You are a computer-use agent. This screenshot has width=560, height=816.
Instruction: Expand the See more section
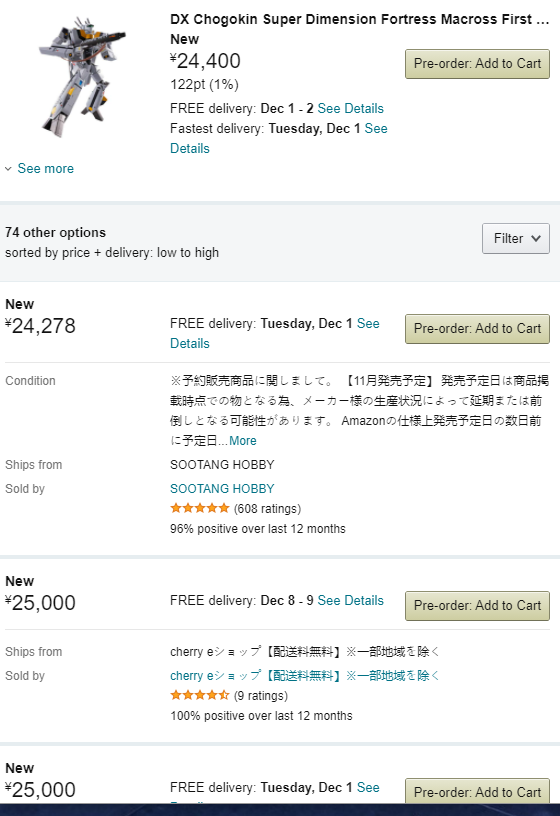tap(45, 169)
